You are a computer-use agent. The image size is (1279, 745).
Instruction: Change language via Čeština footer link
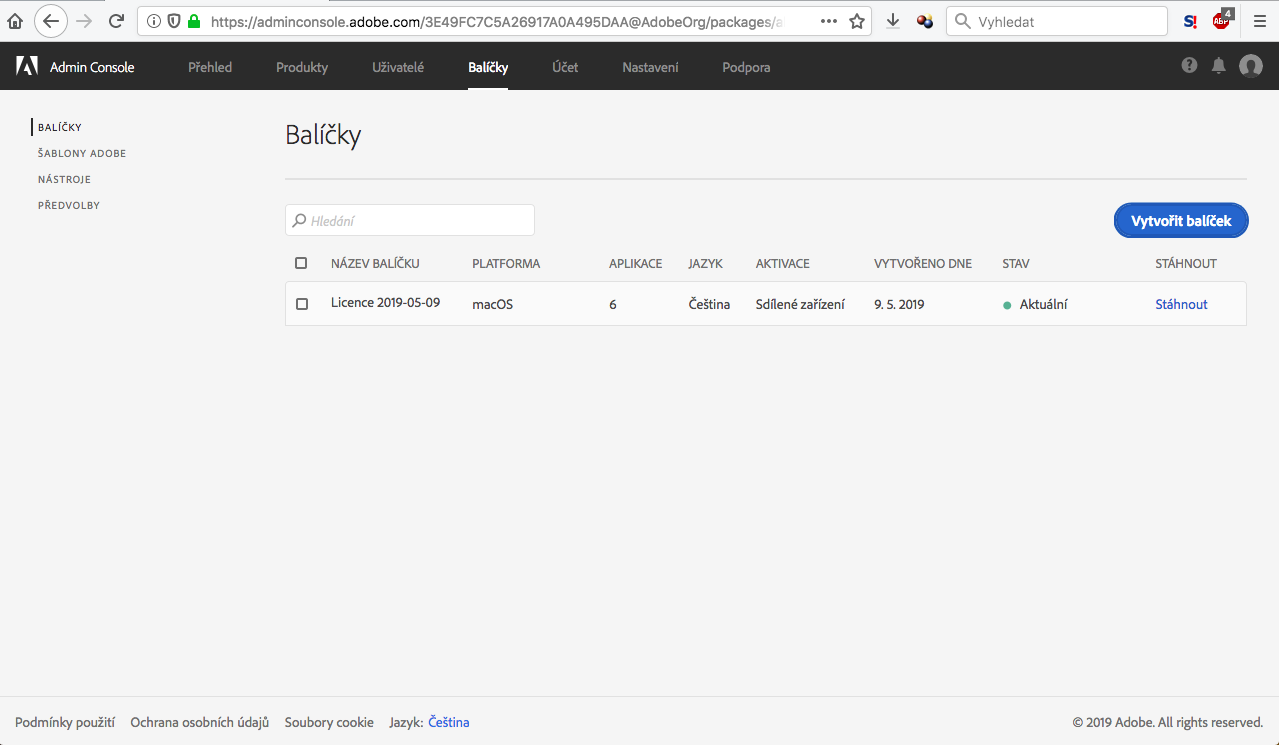449,722
